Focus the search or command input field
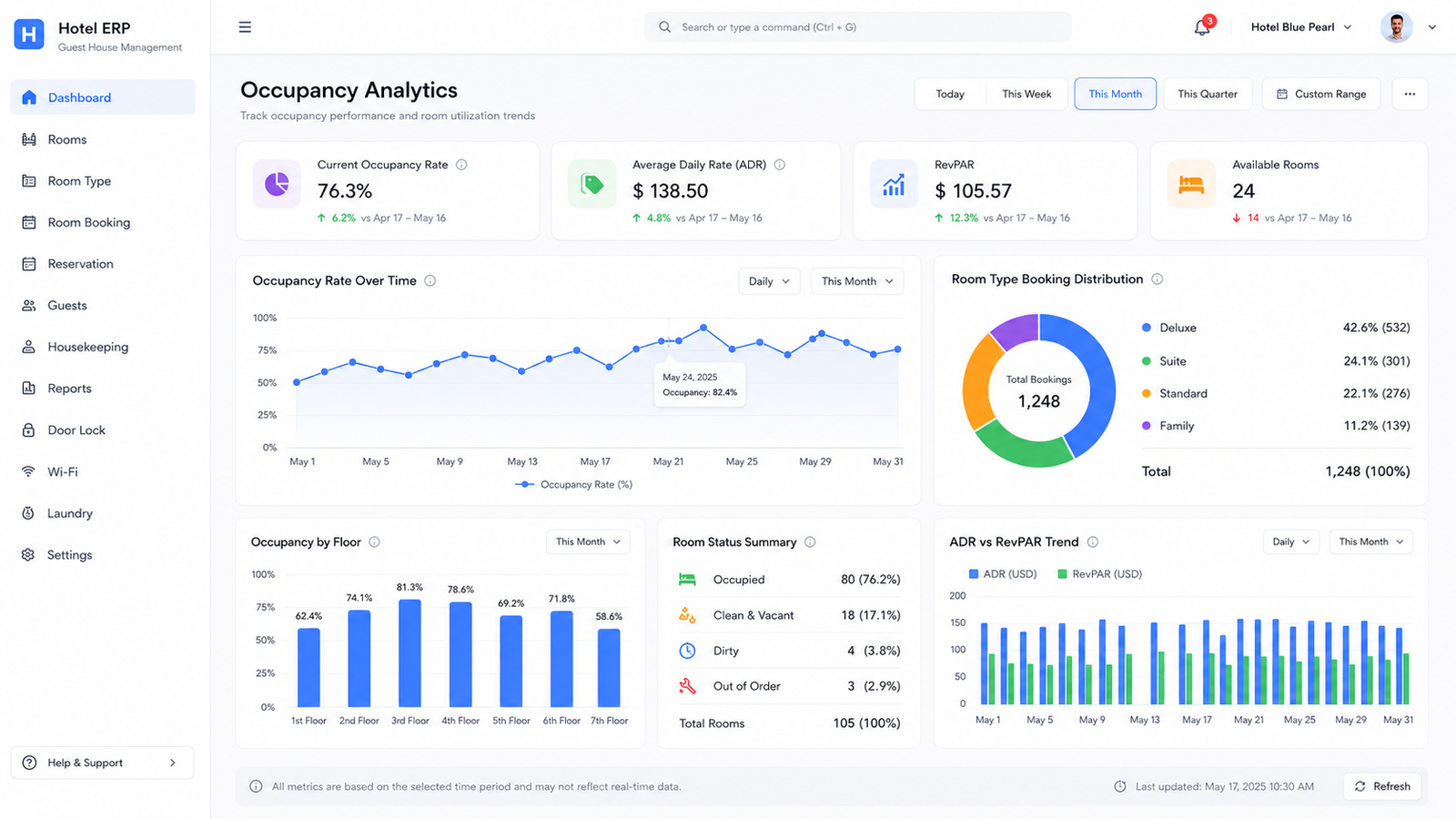 (x=857, y=27)
